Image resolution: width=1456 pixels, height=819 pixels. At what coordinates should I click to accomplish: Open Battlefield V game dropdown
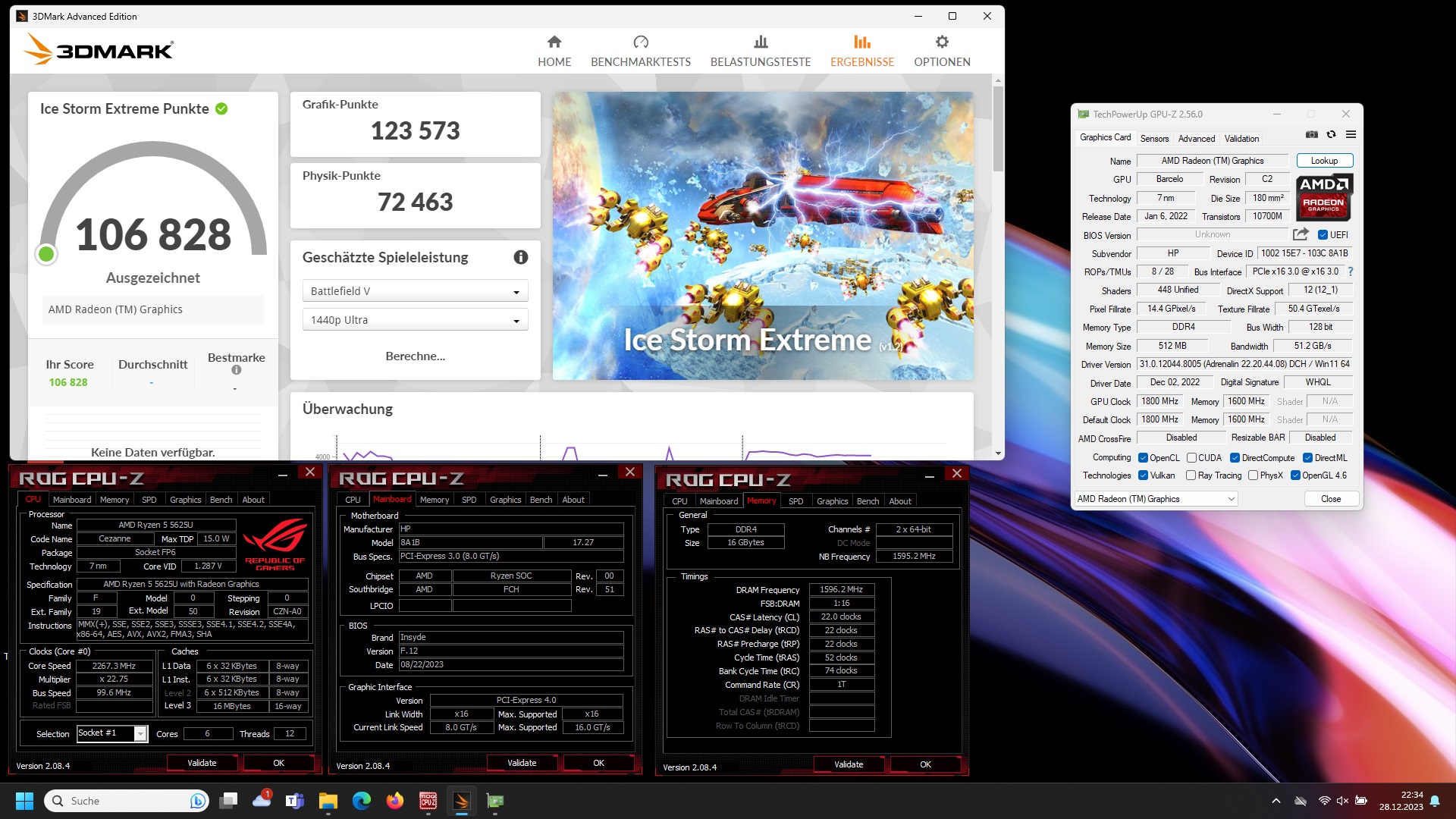pyautogui.click(x=416, y=291)
